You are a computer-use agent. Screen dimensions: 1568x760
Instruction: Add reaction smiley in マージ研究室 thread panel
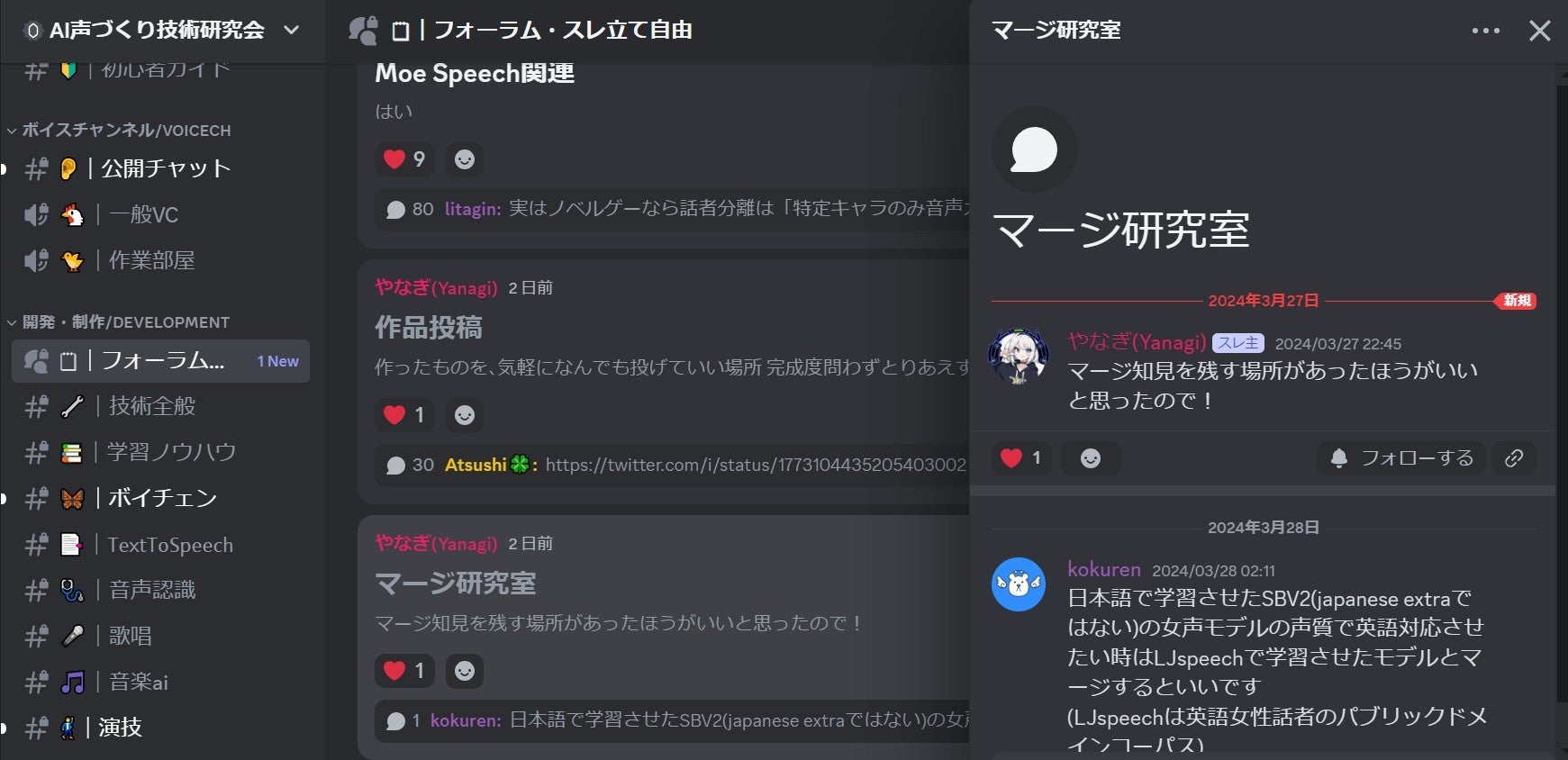pyautogui.click(x=1091, y=458)
